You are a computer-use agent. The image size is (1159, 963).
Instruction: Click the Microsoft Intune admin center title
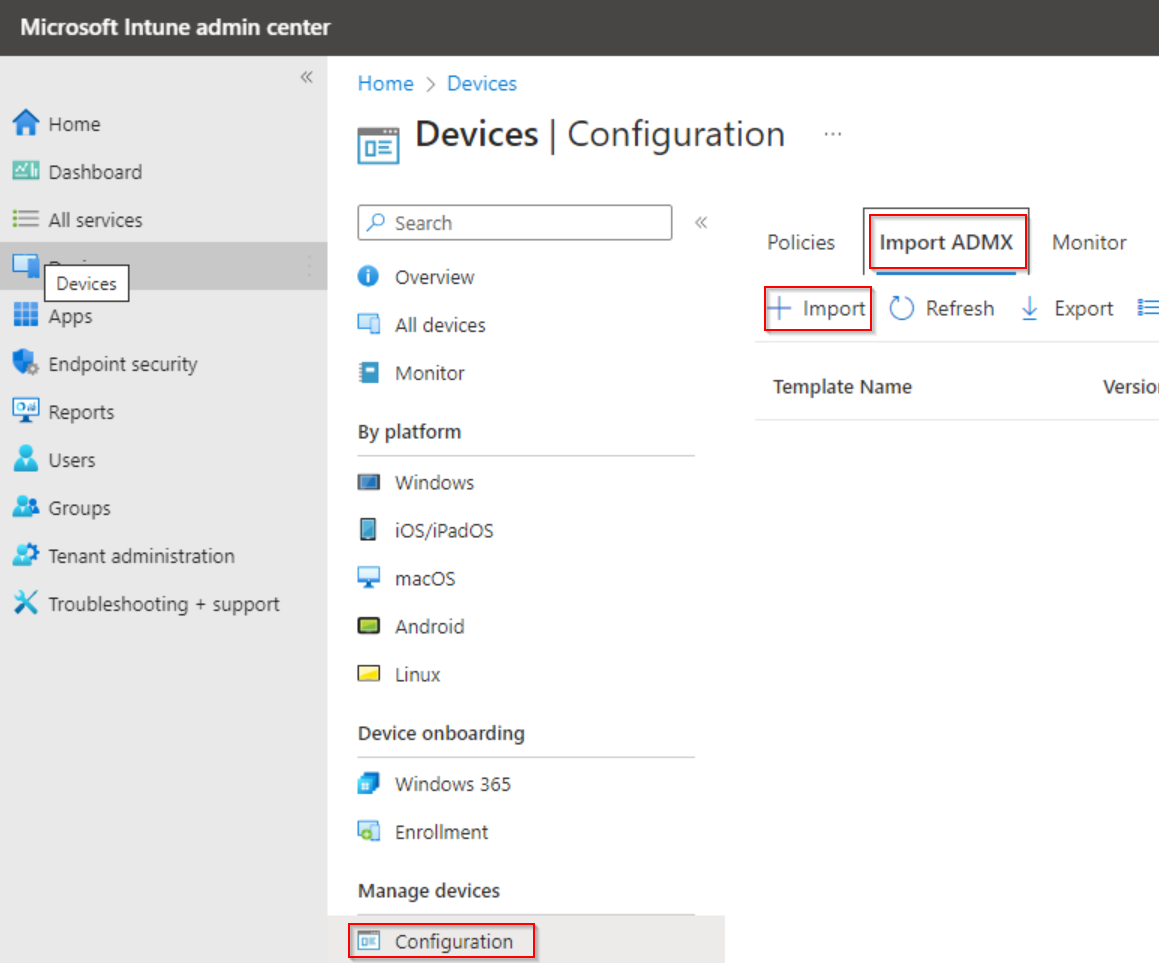tap(175, 27)
